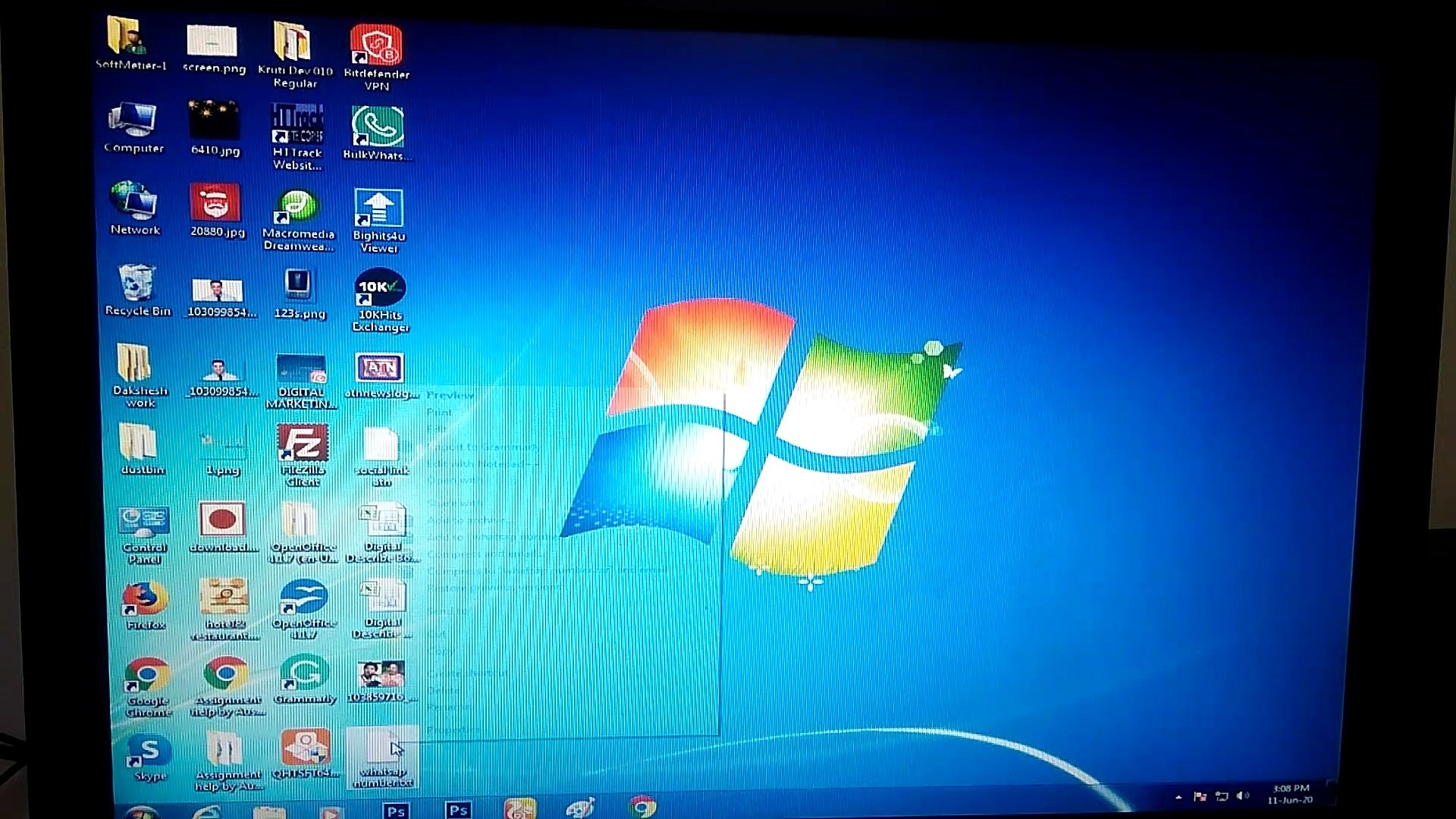Viewport: 1456px width, 819px height.
Task: Click the Skype desktop shortcut
Action: (x=149, y=751)
